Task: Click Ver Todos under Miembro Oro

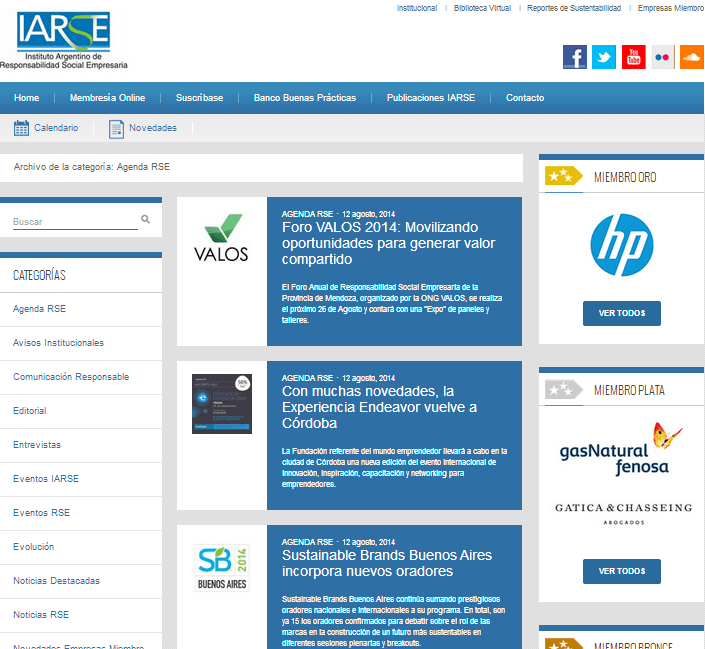Action: tap(621, 313)
